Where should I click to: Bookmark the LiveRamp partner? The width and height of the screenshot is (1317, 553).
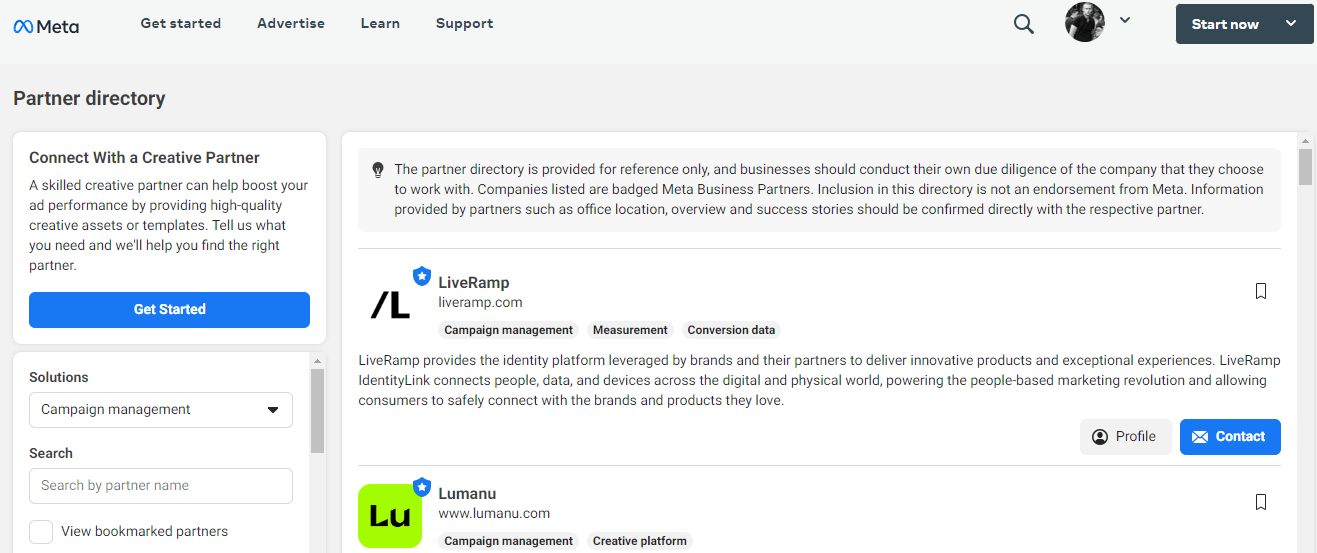[1261, 291]
